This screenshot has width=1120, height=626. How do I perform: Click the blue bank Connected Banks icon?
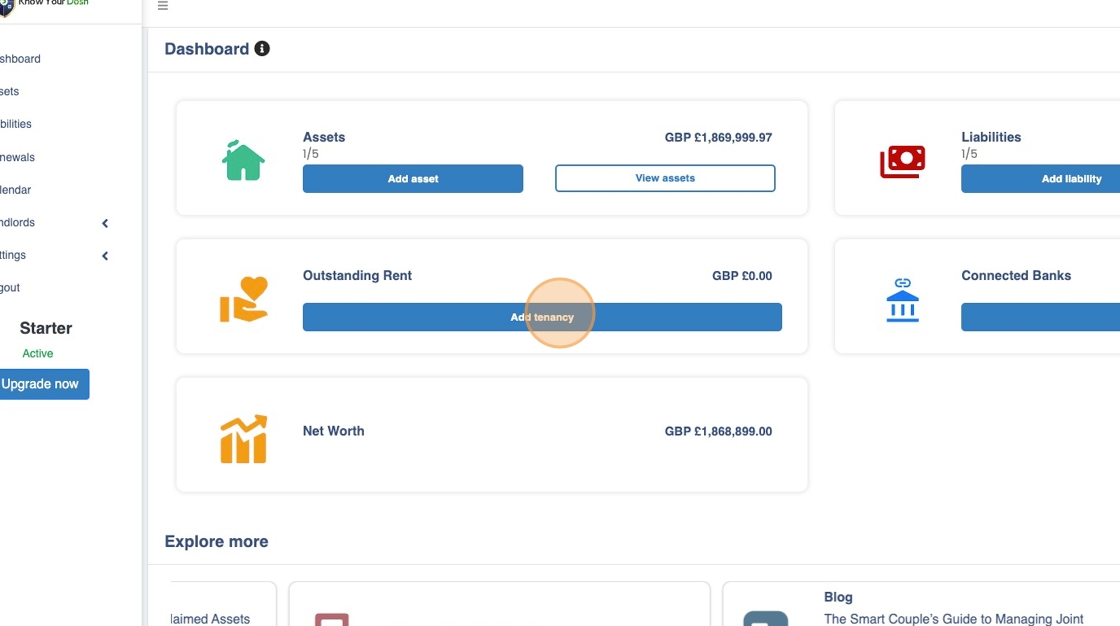(x=902, y=300)
